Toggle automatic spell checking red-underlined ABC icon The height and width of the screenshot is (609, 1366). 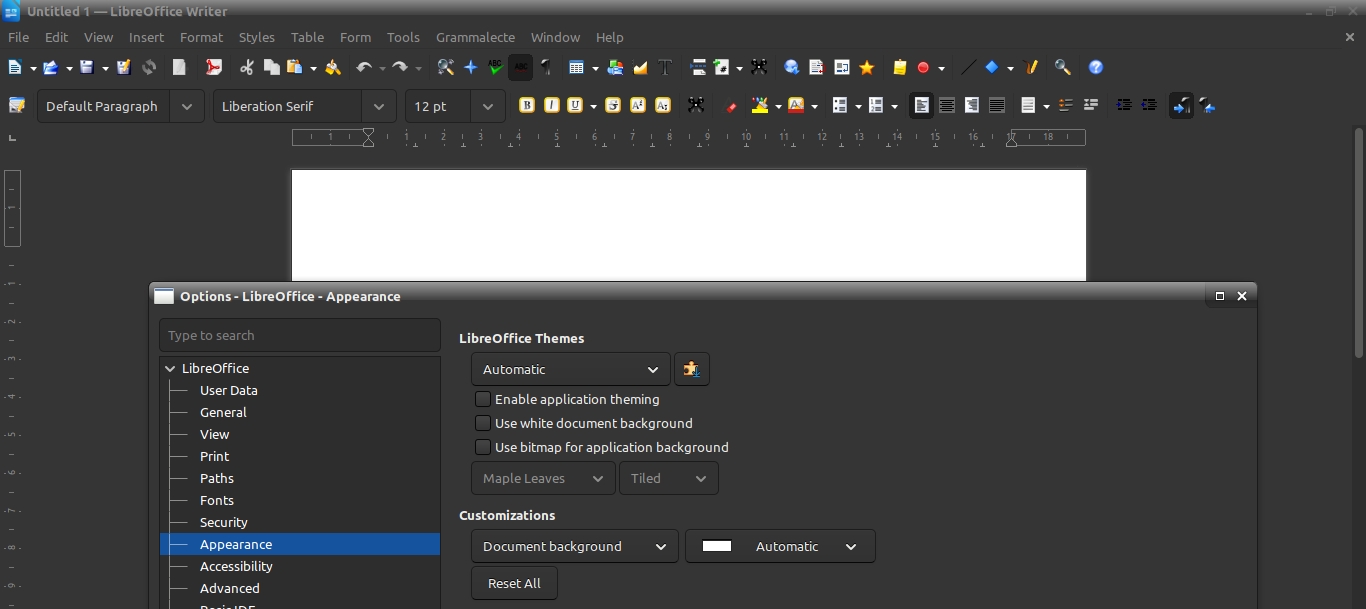pos(520,67)
